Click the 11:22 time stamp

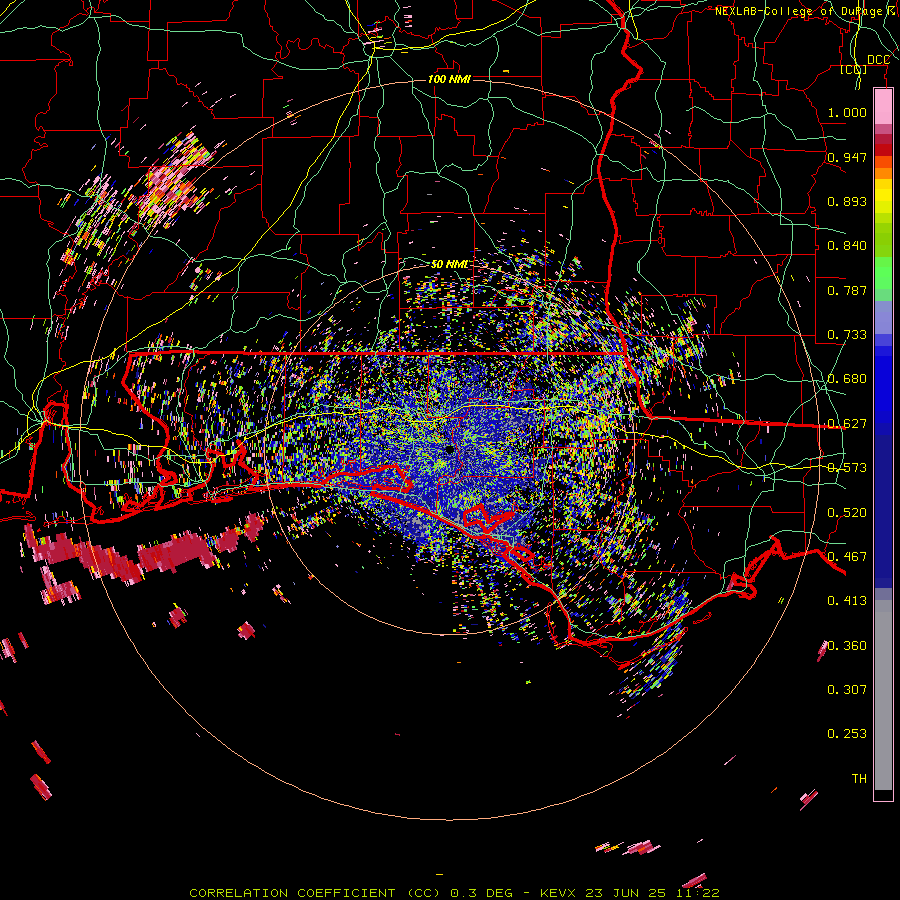(697, 893)
